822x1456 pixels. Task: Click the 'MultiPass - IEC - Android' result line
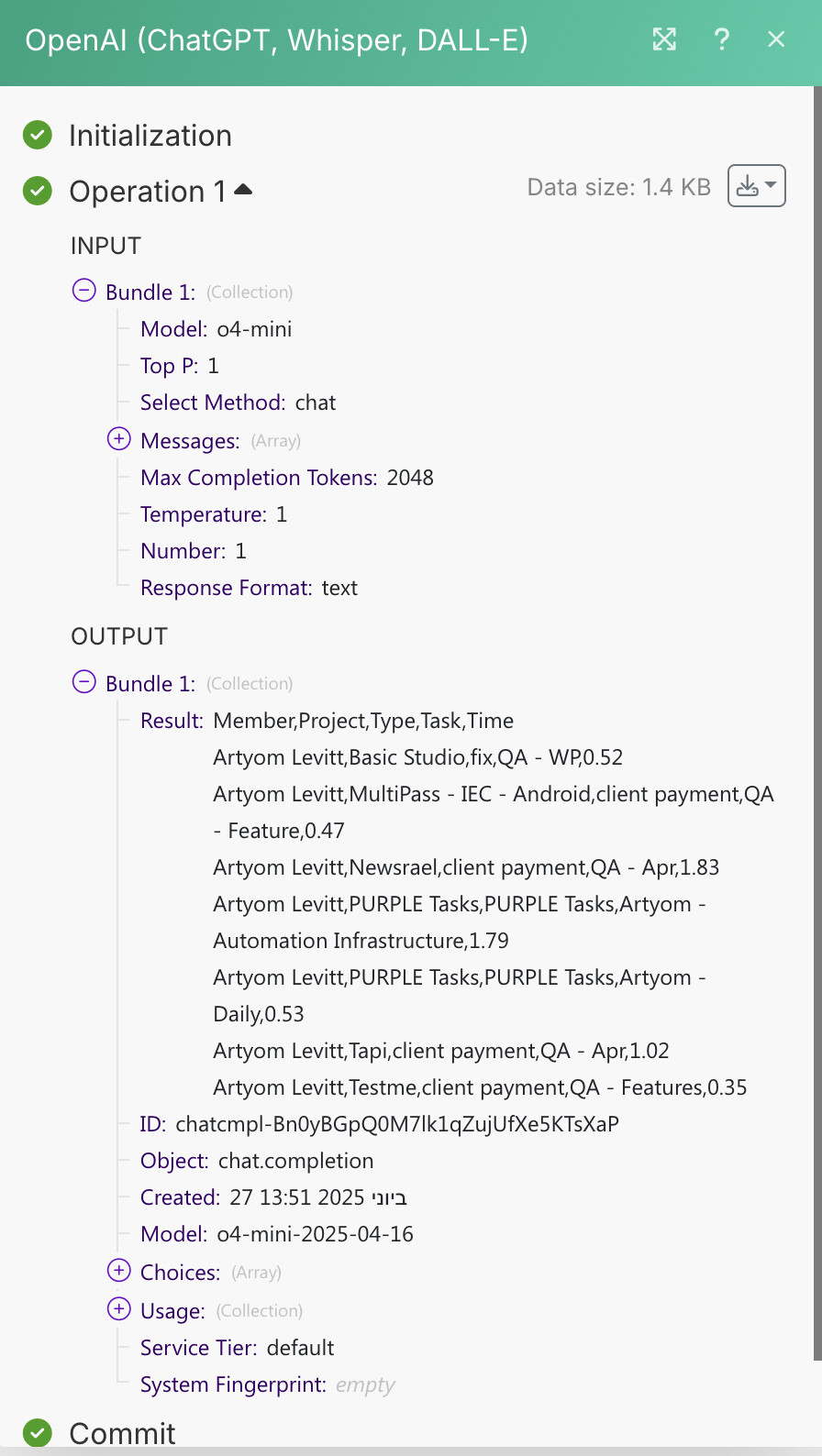click(494, 812)
